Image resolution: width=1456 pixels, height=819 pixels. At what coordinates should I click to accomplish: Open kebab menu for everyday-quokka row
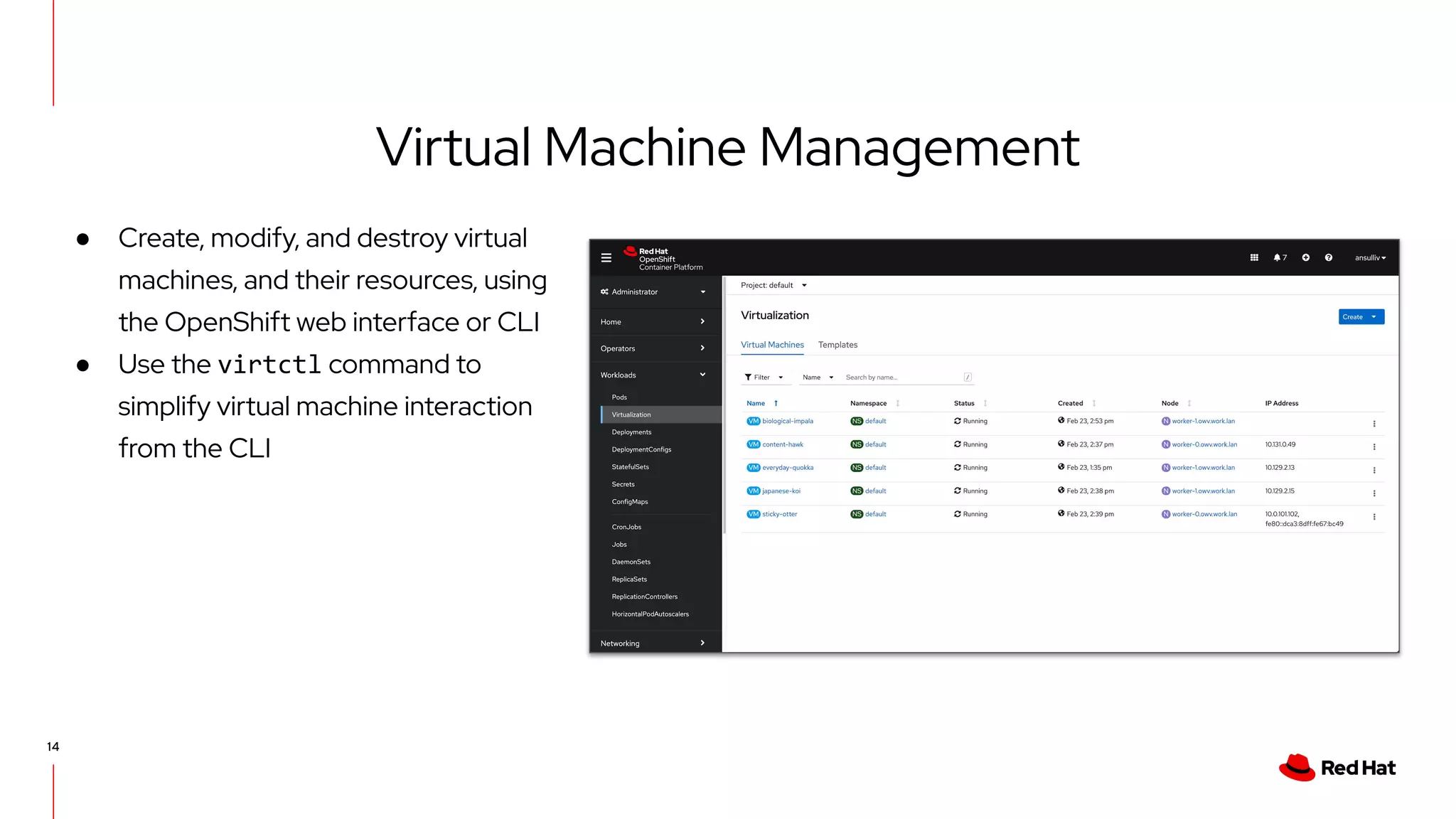(x=1374, y=471)
